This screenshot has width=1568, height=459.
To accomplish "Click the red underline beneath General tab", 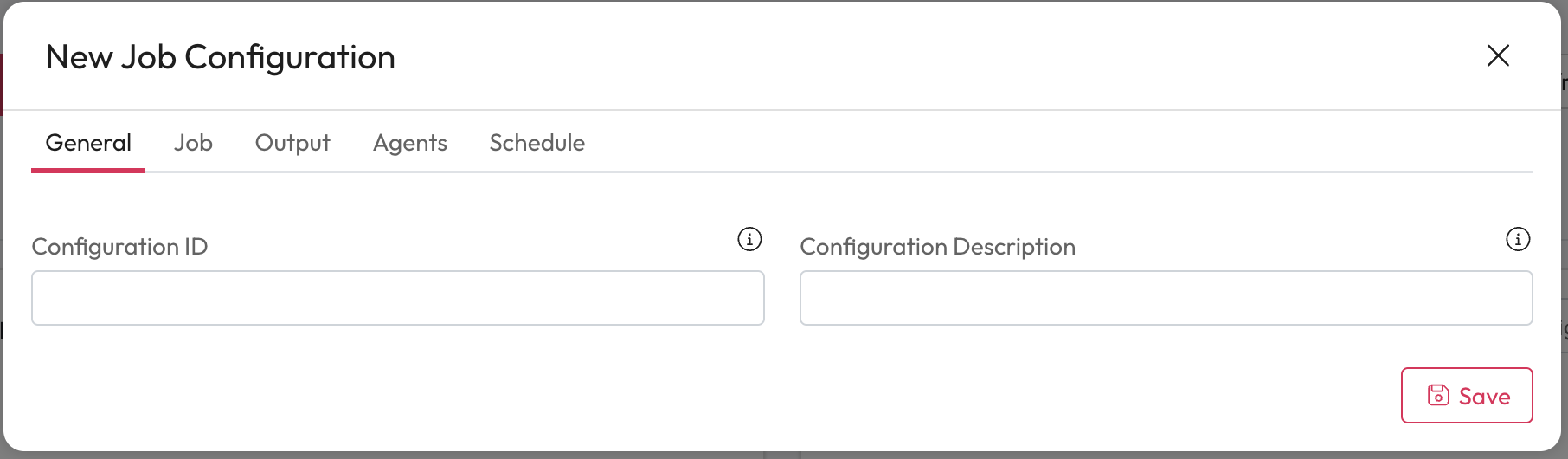I will [x=88, y=170].
